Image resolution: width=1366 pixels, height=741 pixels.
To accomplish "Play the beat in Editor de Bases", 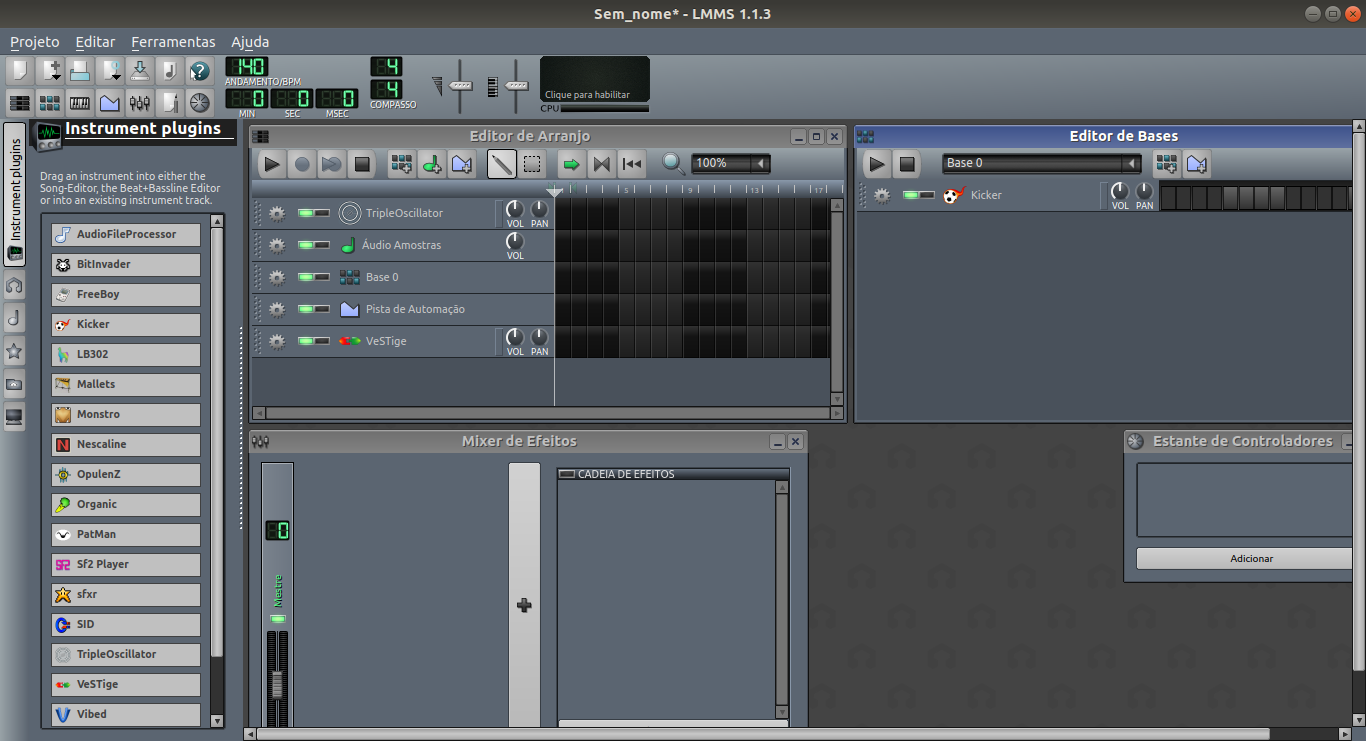I will (x=877, y=164).
